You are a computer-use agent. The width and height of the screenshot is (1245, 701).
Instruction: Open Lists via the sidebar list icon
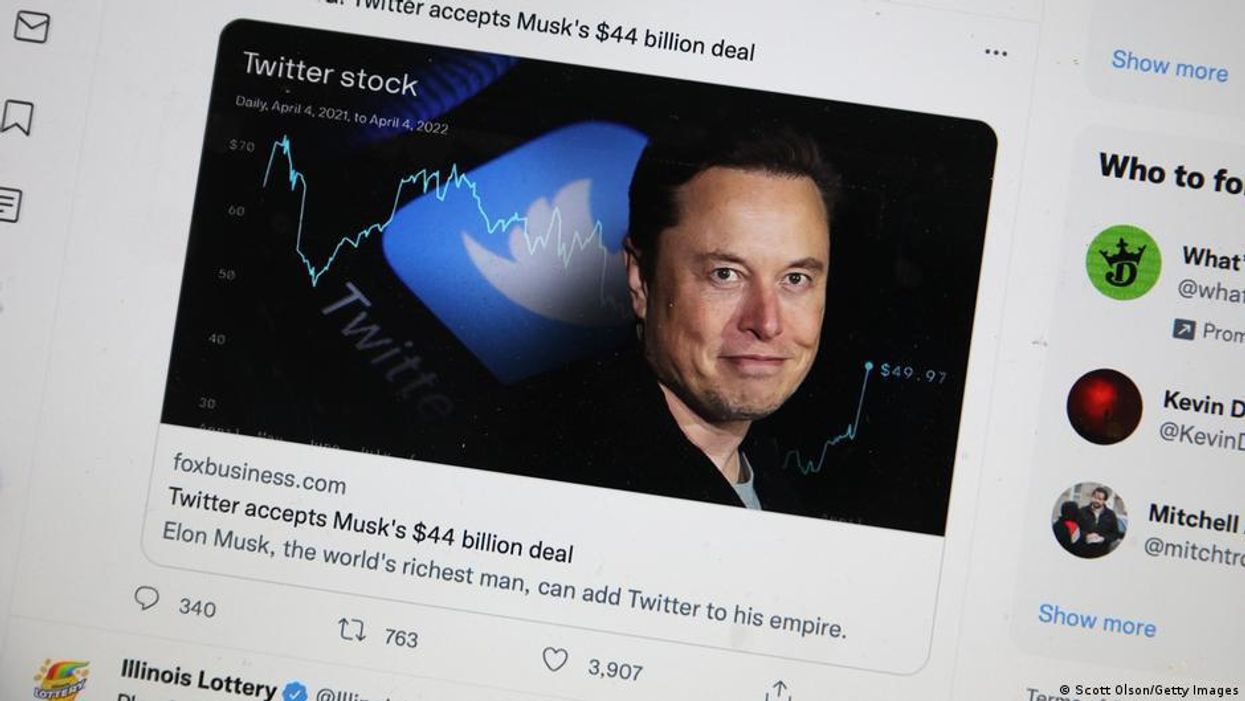[x=9, y=204]
